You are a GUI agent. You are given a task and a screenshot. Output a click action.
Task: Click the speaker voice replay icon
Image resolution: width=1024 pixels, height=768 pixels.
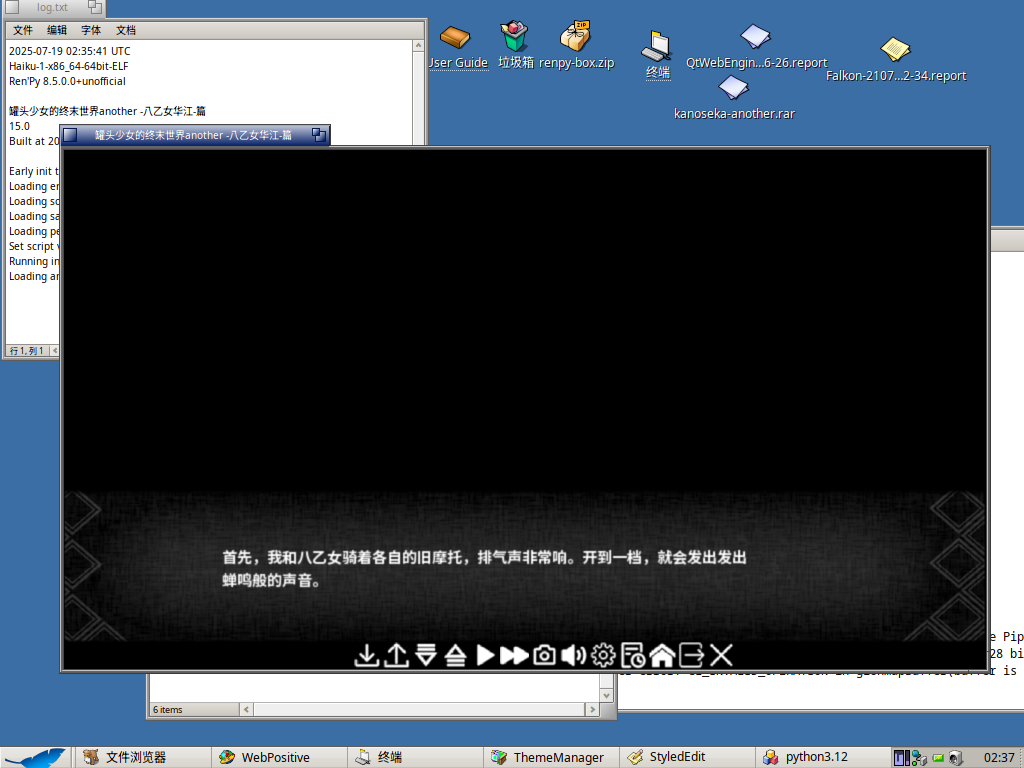pyautogui.click(x=573, y=655)
